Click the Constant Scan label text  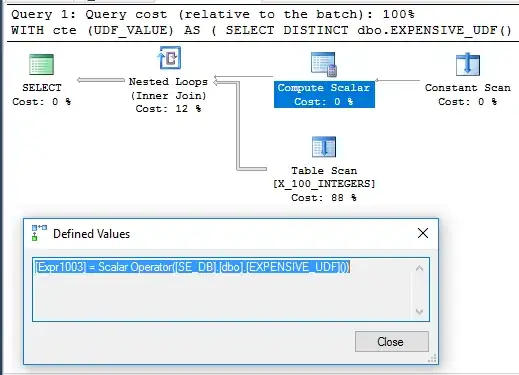pos(468,88)
